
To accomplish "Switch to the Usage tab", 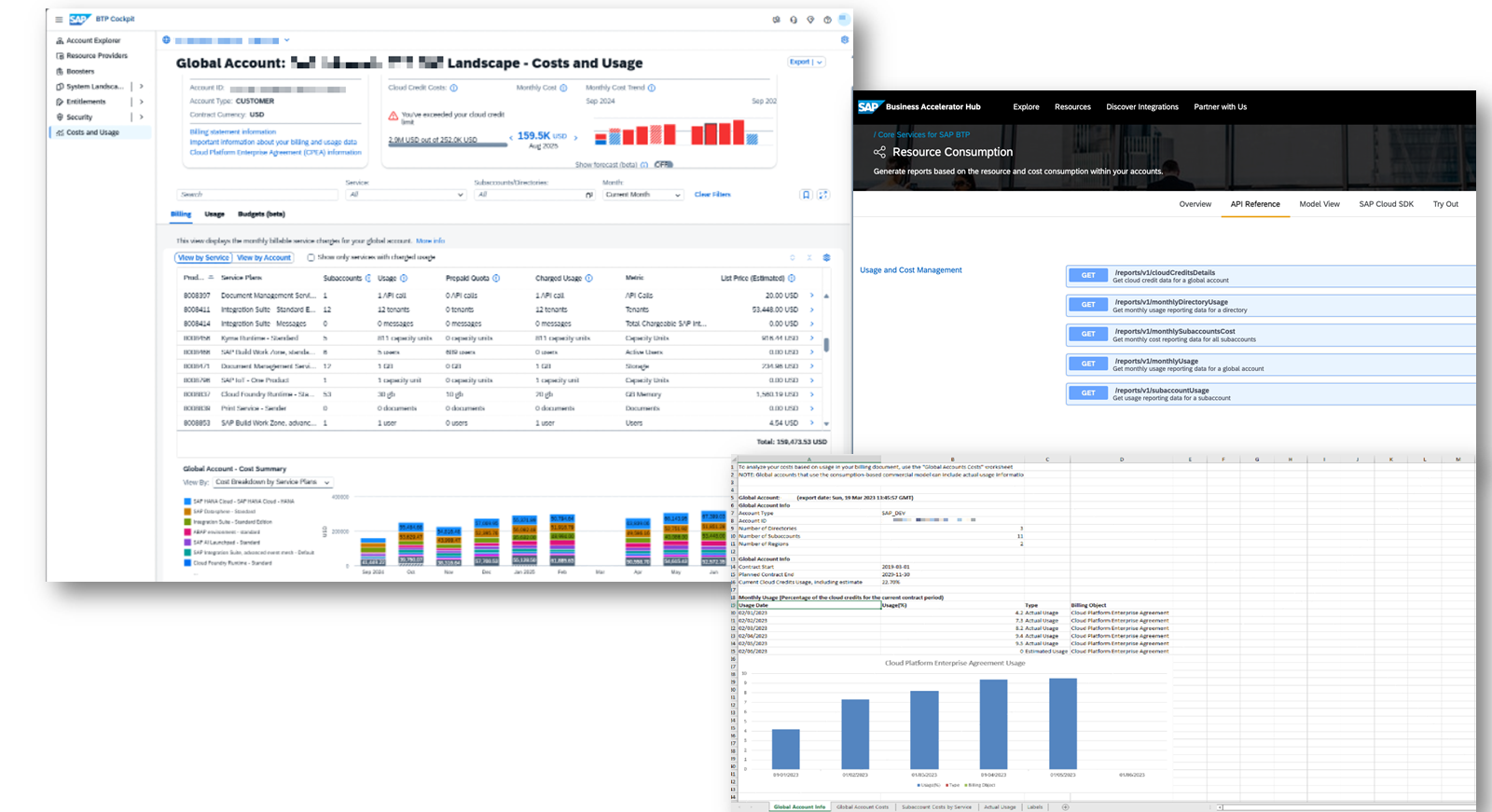I will 214,214.
